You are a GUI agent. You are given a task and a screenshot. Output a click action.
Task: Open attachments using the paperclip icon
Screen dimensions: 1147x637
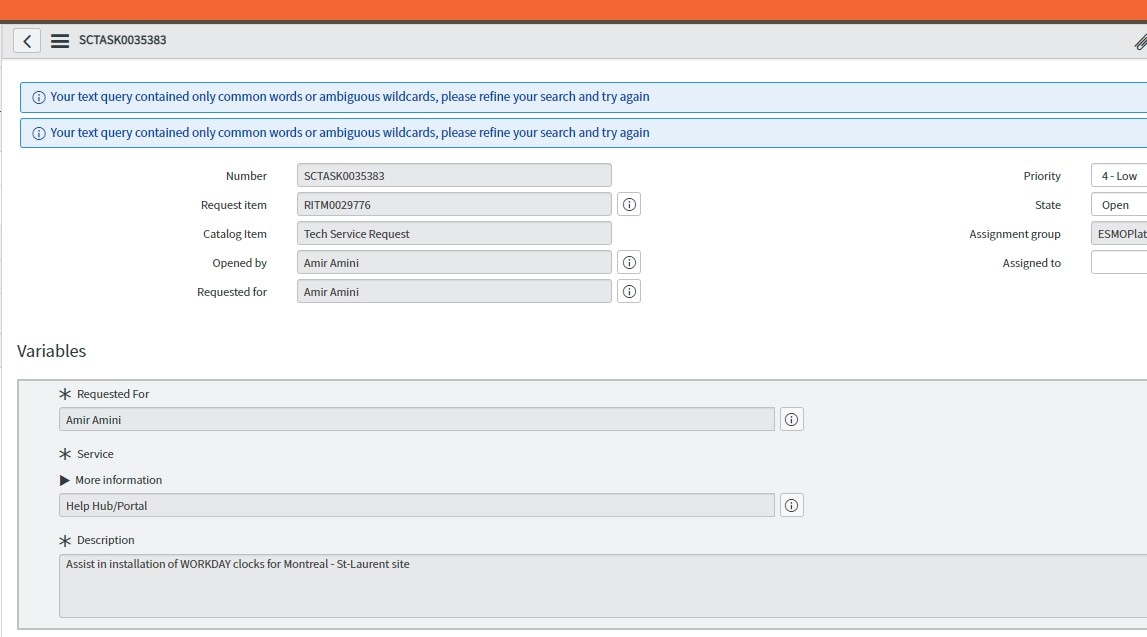tap(1140, 41)
